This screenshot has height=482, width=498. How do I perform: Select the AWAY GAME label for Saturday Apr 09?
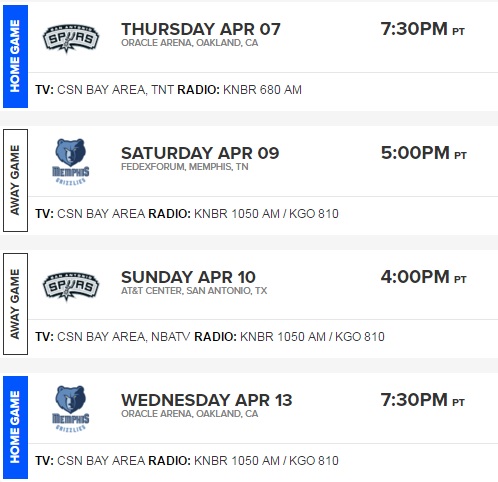15,180
